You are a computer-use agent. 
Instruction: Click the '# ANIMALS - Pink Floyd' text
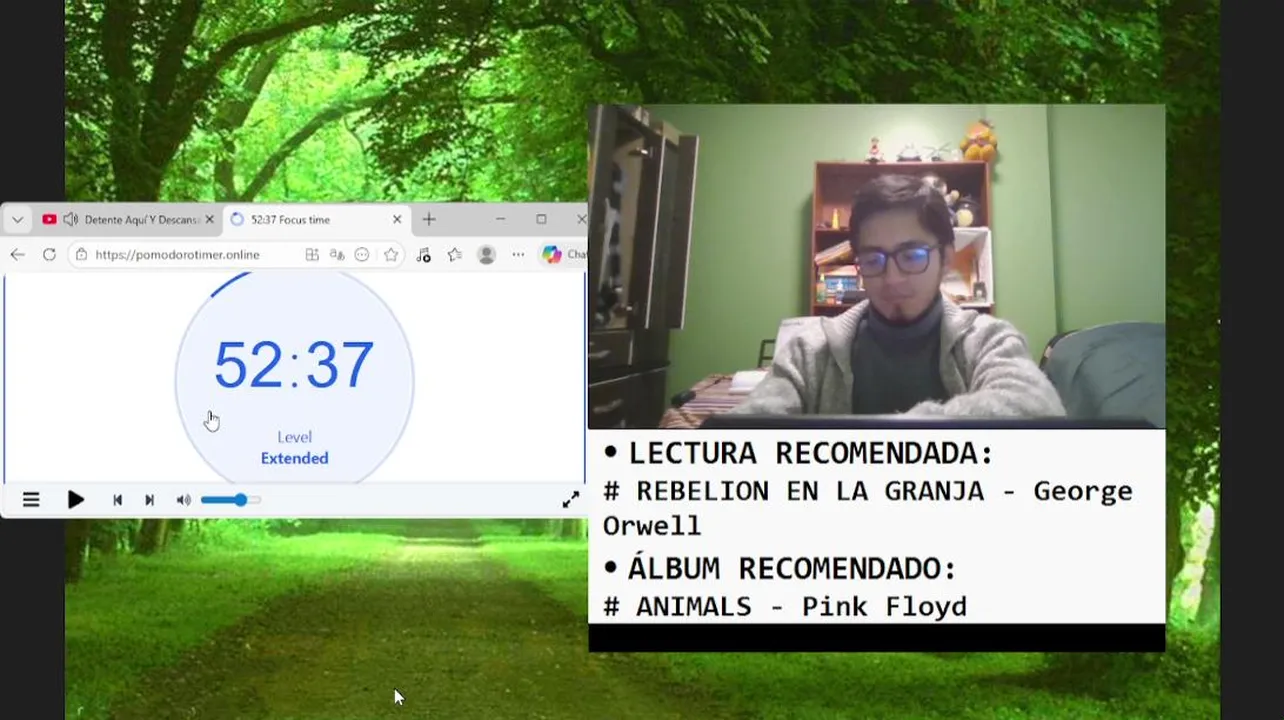[x=785, y=606]
